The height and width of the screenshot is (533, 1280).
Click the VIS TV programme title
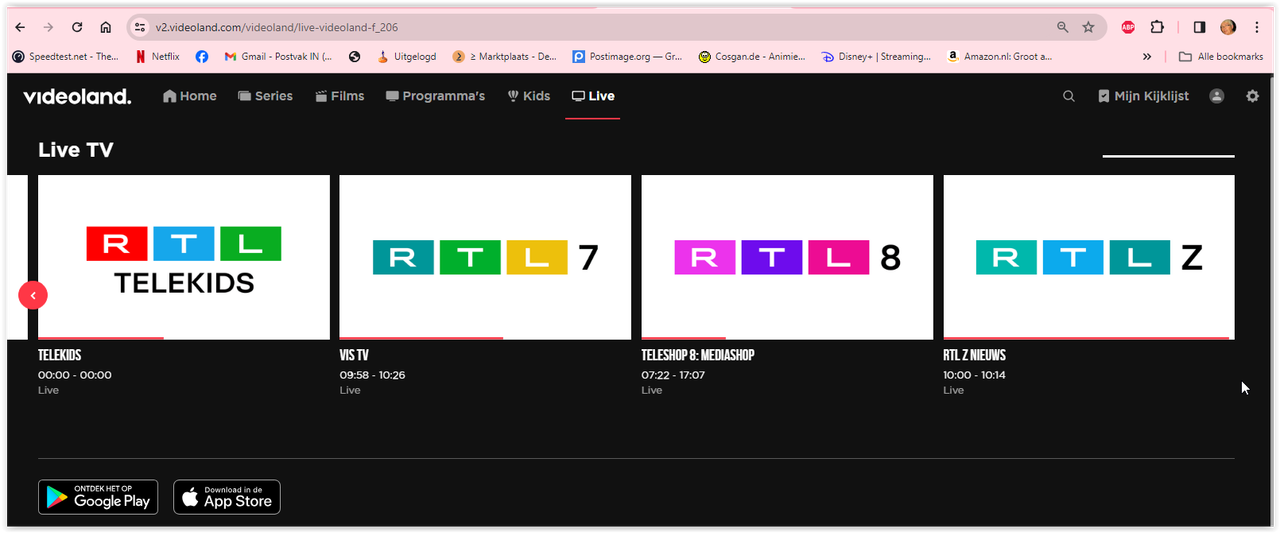pyautogui.click(x=354, y=355)
